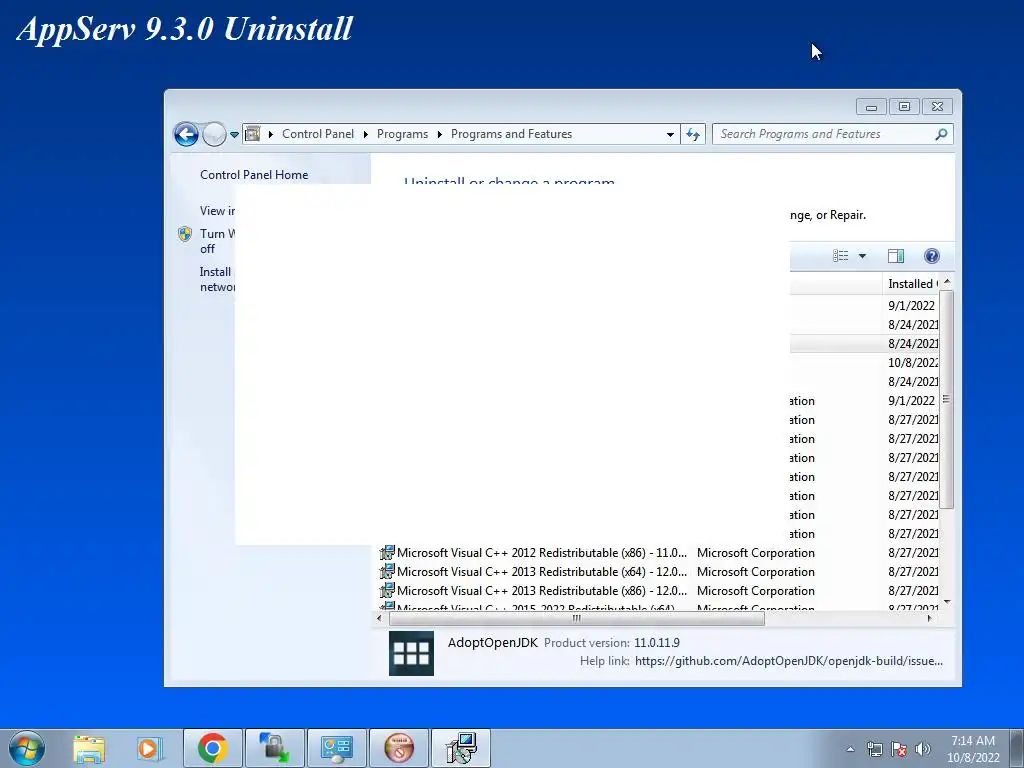Click the network tray icon
The width and height of the screenshot is (1024, 768).
[874, 749]
